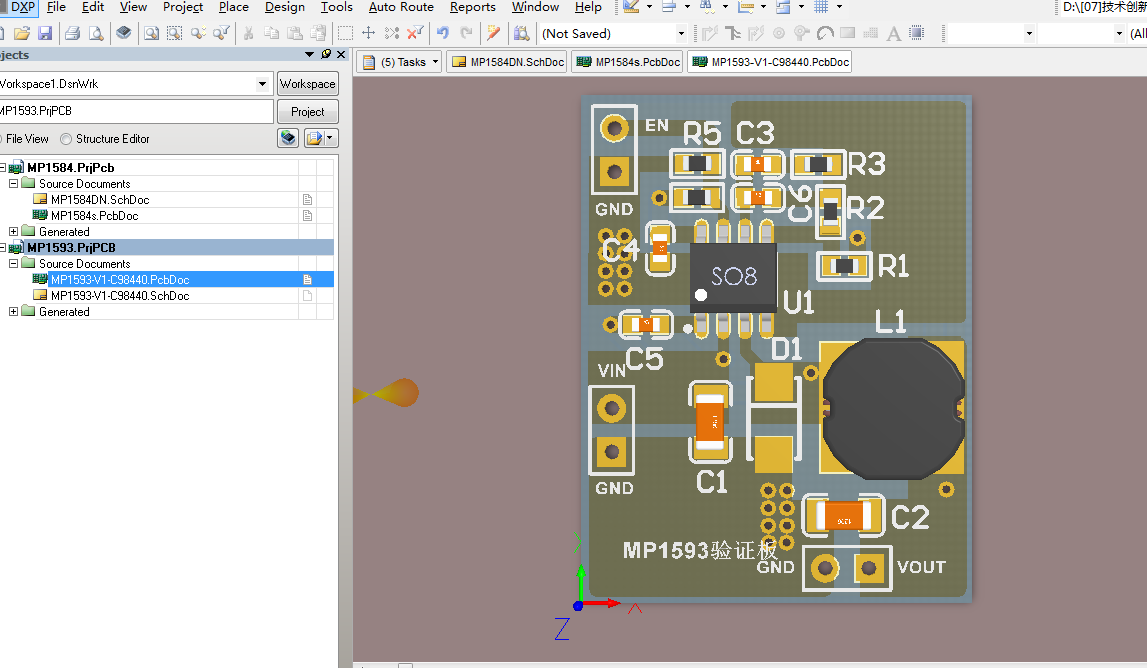
Task: Switch to the MP1593-V1-C98440.PcbDoc tab
Action: [770, 62]
